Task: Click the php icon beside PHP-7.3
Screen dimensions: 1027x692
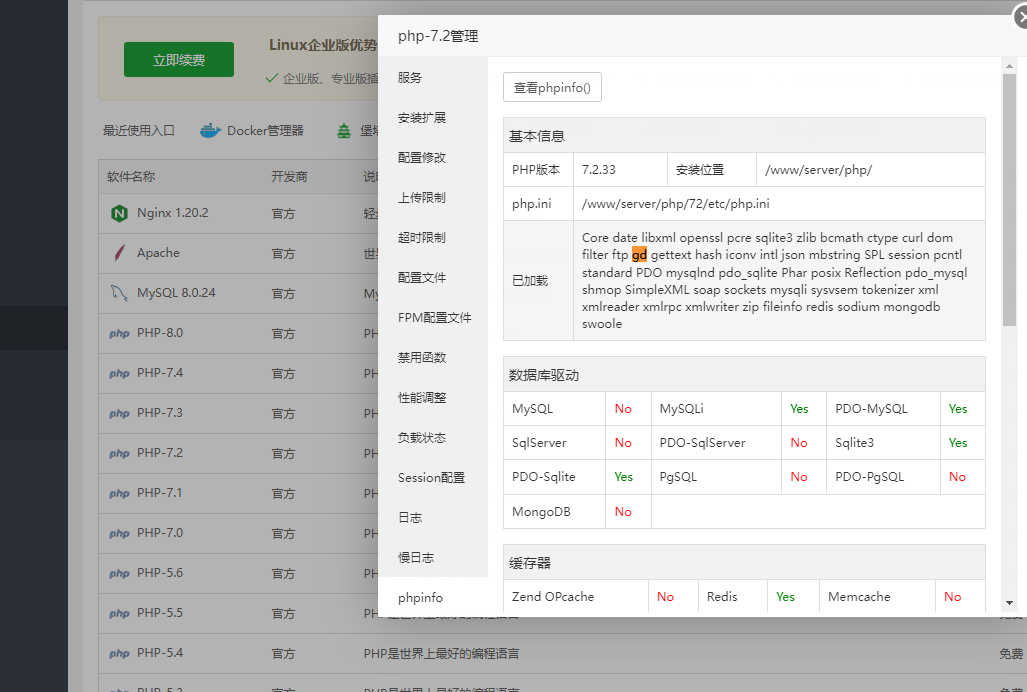Action: click(119, 413)
